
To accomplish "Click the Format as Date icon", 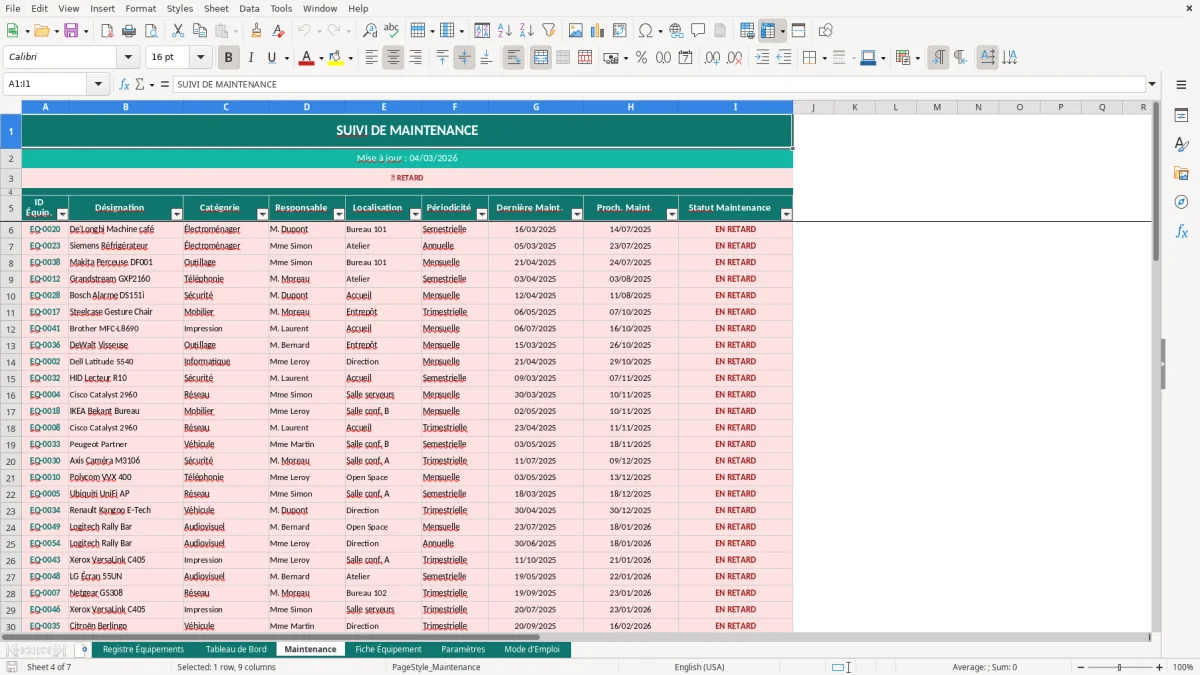I will pyautogui.click(x=685, y=58).
